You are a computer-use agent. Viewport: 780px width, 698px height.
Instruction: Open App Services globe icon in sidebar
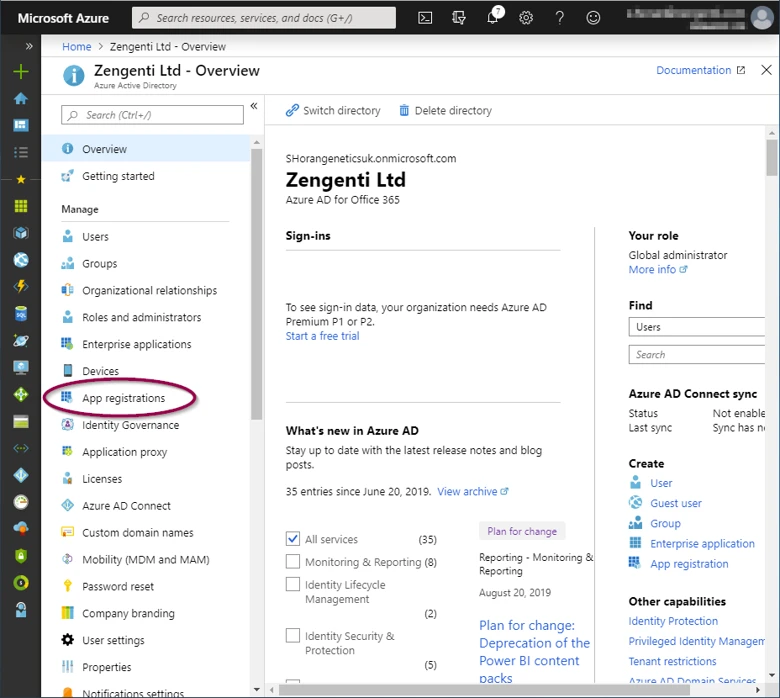pos(21,260)
